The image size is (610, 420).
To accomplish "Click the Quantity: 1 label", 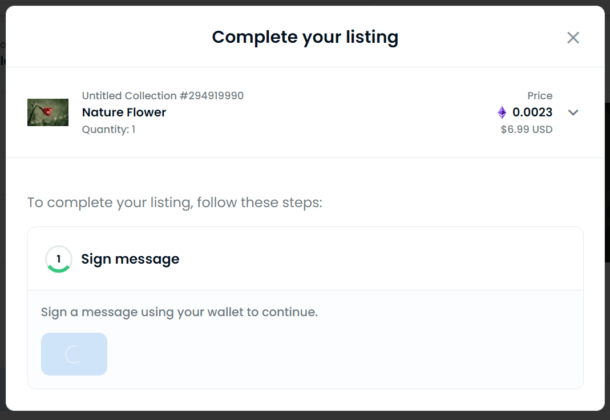I will [x=109, y=129].
